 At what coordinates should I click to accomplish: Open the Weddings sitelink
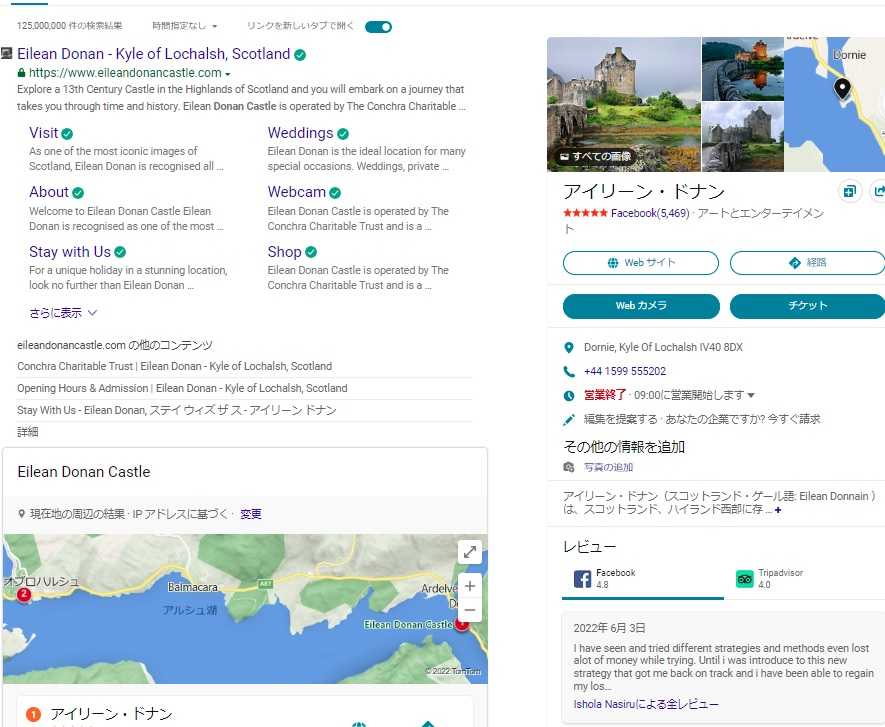(x=300, y=133)
